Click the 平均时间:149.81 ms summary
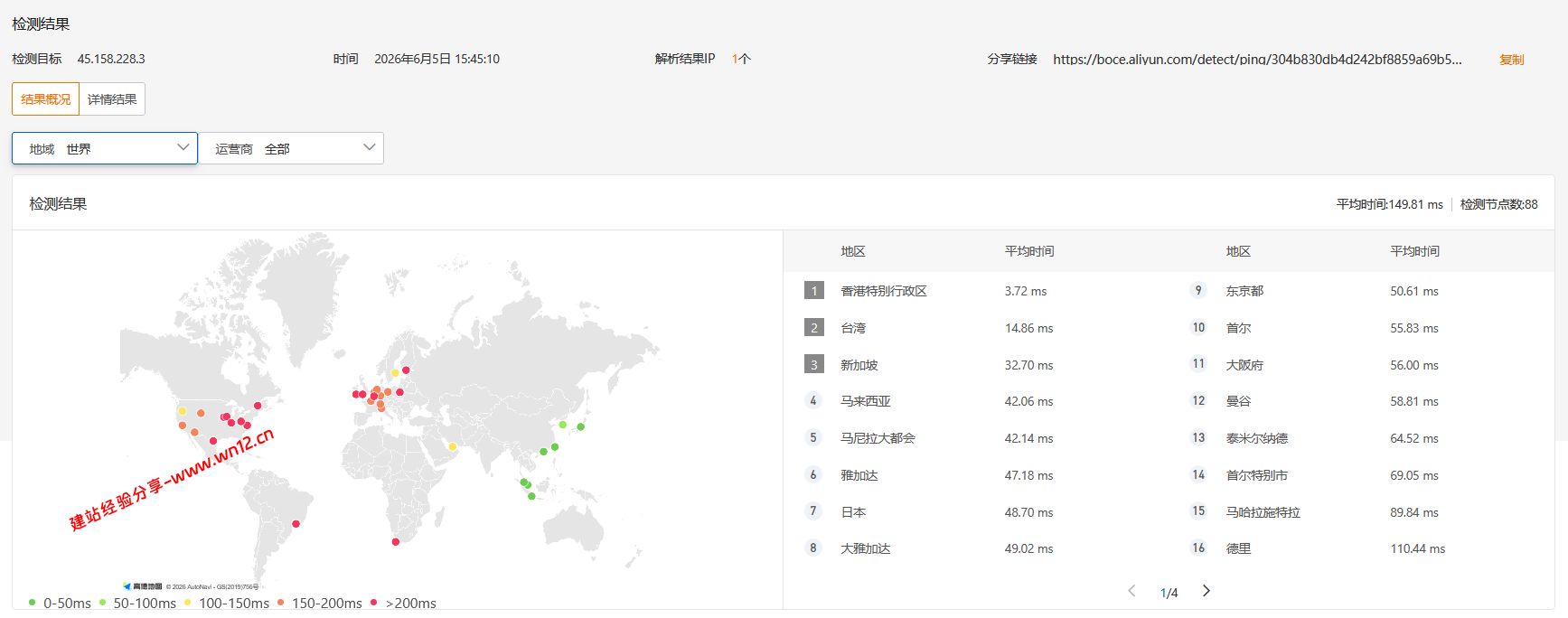 [1390, 204]
